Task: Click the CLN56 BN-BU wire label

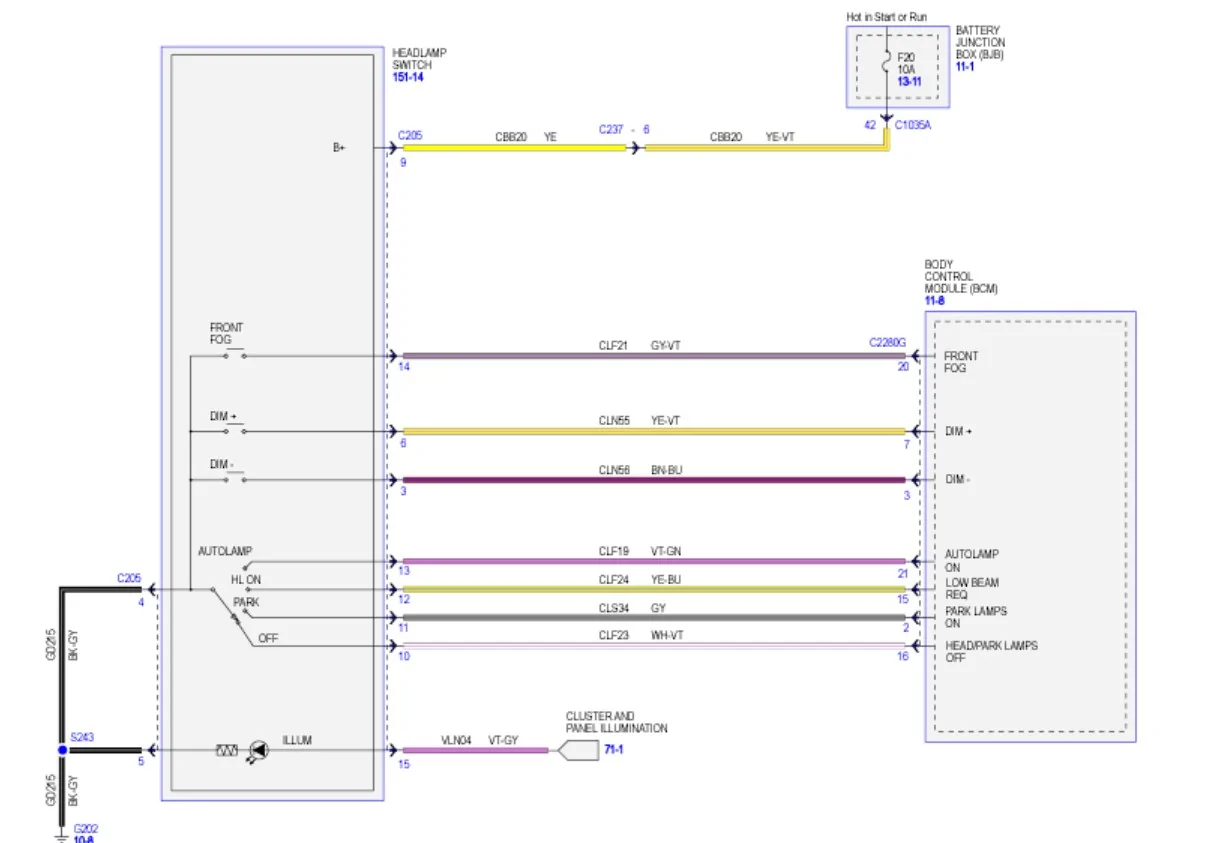Action: point(640,469)
